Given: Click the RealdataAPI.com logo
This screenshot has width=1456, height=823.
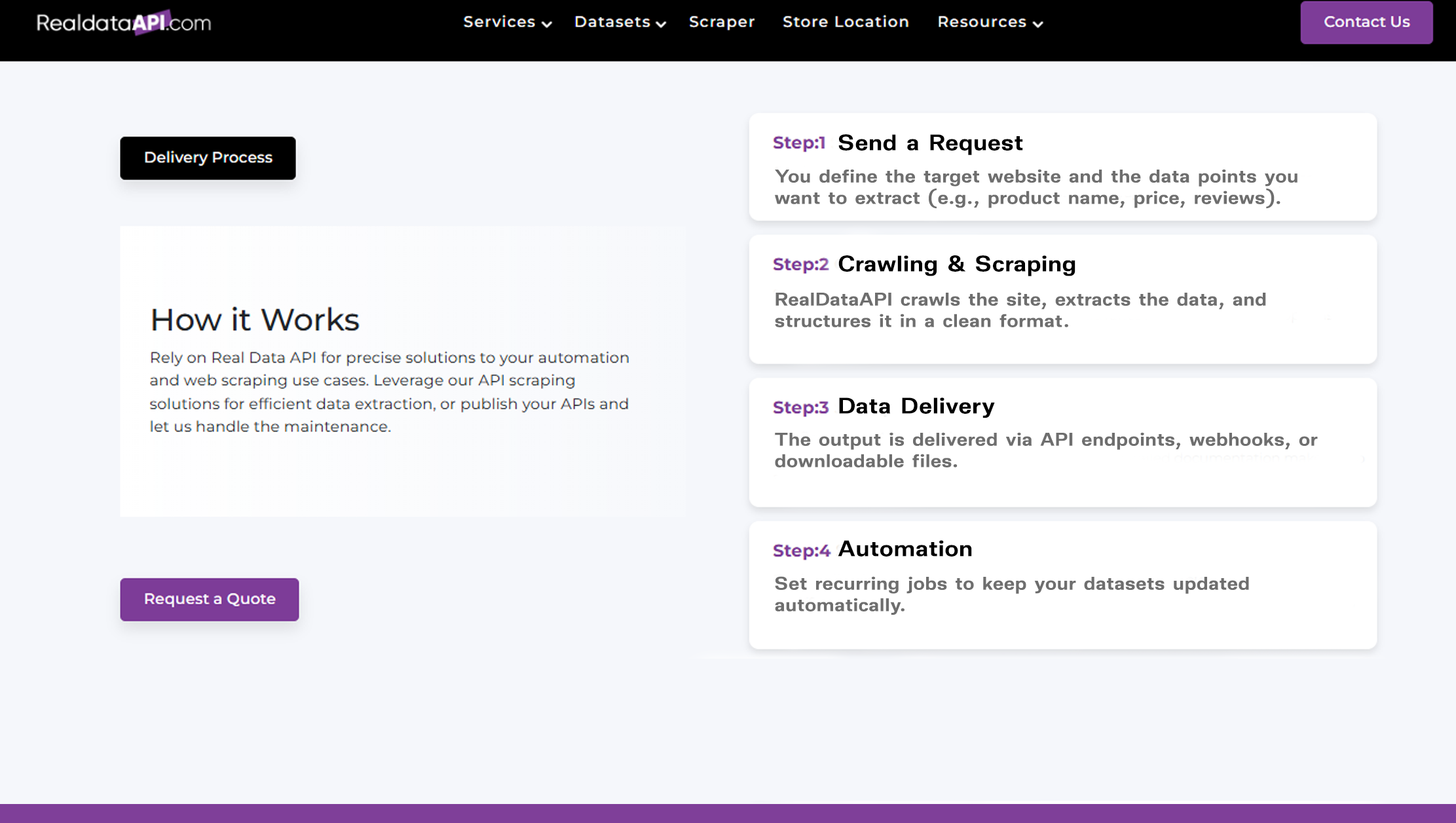Looking at the screenshot, I should (124, 22).
